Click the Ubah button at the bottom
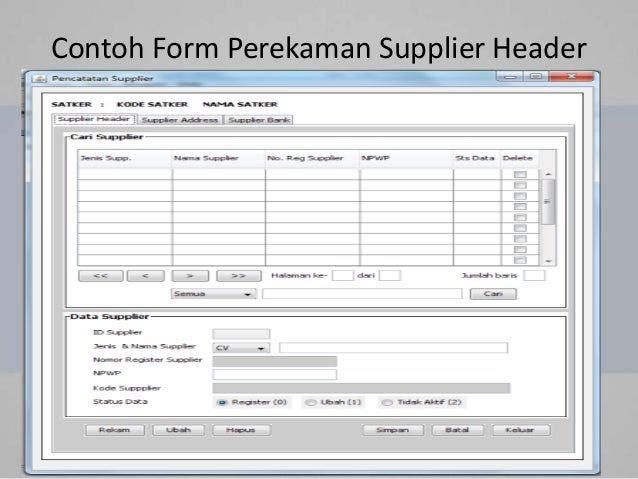The width and height of the screenshot is (638, 479). point(178,430)
